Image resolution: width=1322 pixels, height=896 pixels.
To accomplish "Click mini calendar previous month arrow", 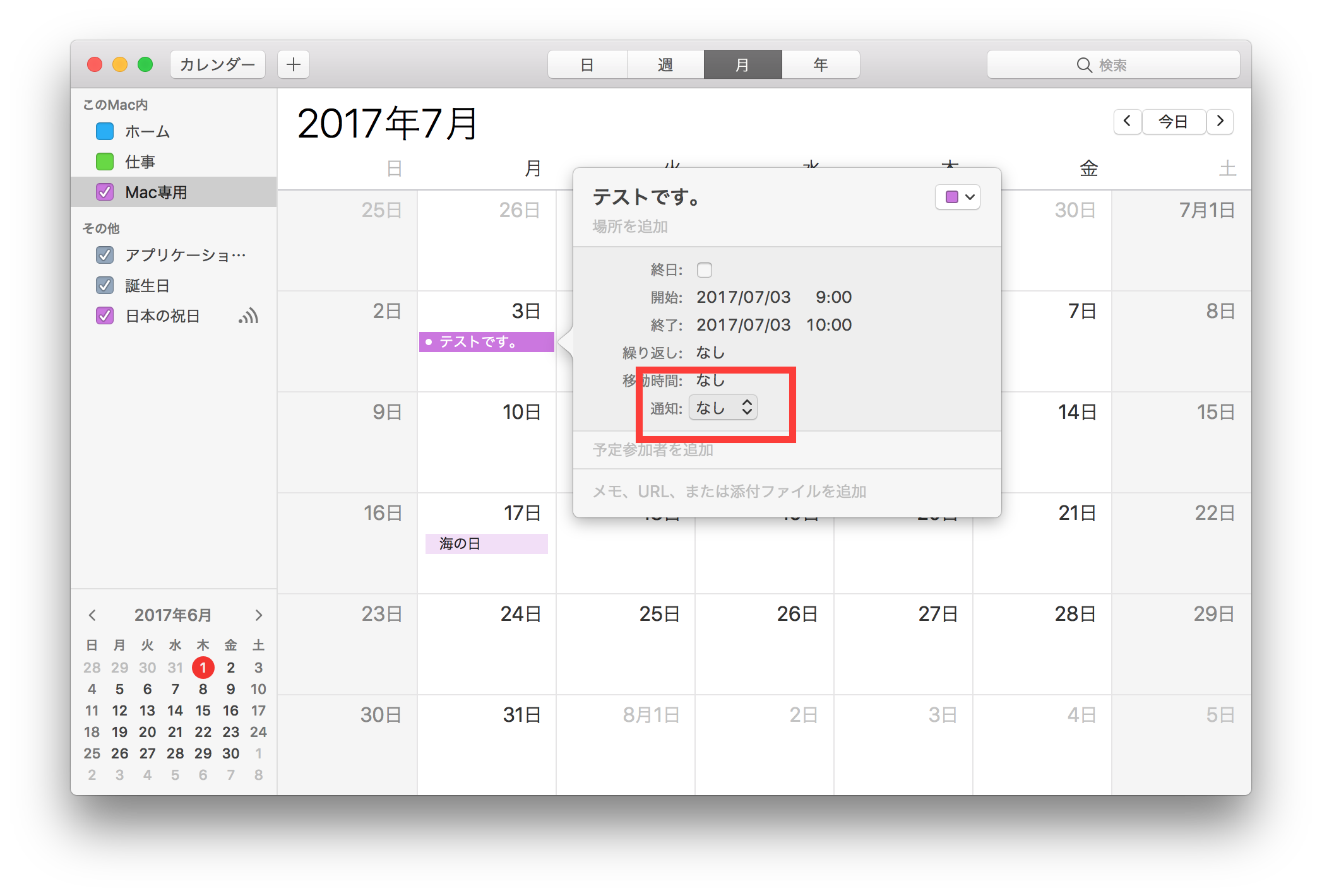I will 92,615.
